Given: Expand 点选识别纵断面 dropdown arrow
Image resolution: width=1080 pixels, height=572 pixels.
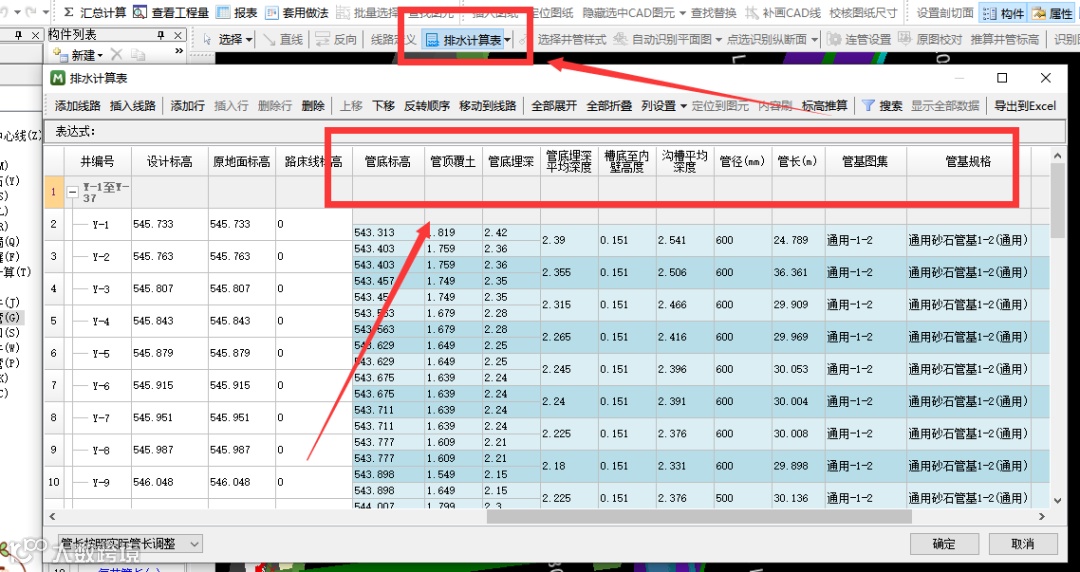Looking at the screenshot, I should pos(815,40).
